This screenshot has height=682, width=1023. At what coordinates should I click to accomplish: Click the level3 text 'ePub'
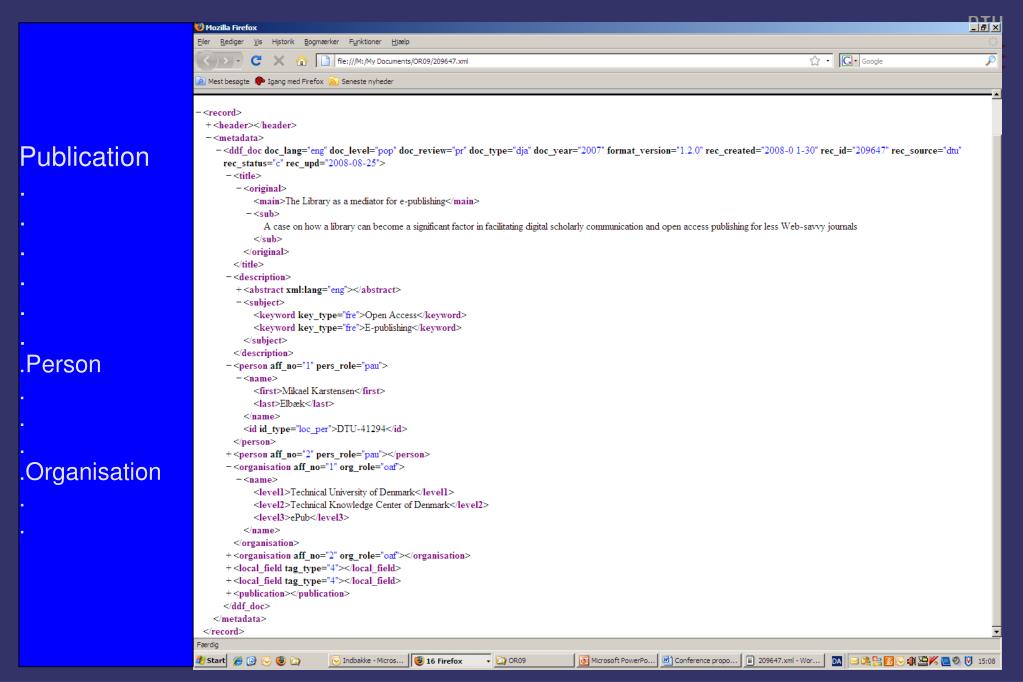pos(299,518)
